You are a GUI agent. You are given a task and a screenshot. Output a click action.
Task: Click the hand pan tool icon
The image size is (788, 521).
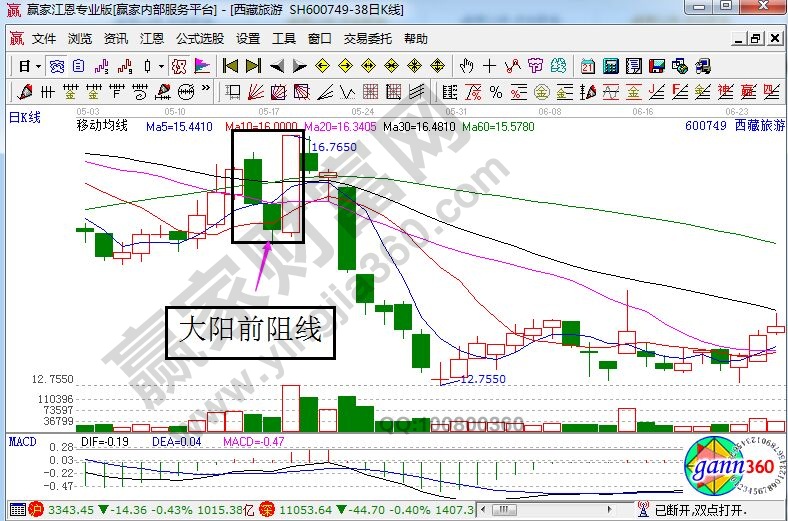tap(465, 67)
